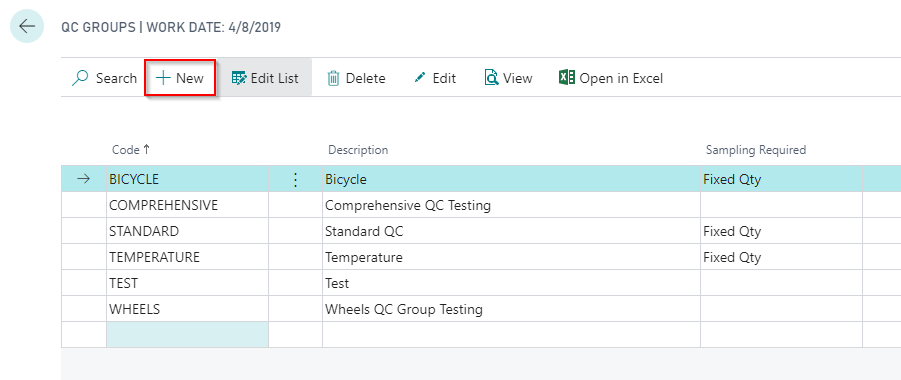
Task: Click the Comprehensive QC Testing description
Action: point(511,205)
